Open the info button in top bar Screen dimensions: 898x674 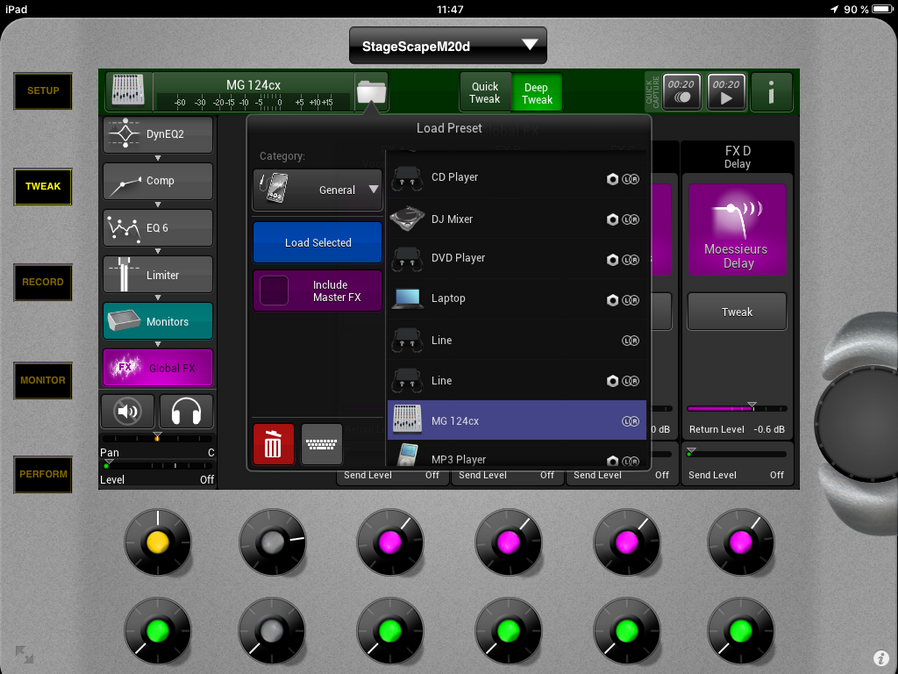[x=771, y=92]
